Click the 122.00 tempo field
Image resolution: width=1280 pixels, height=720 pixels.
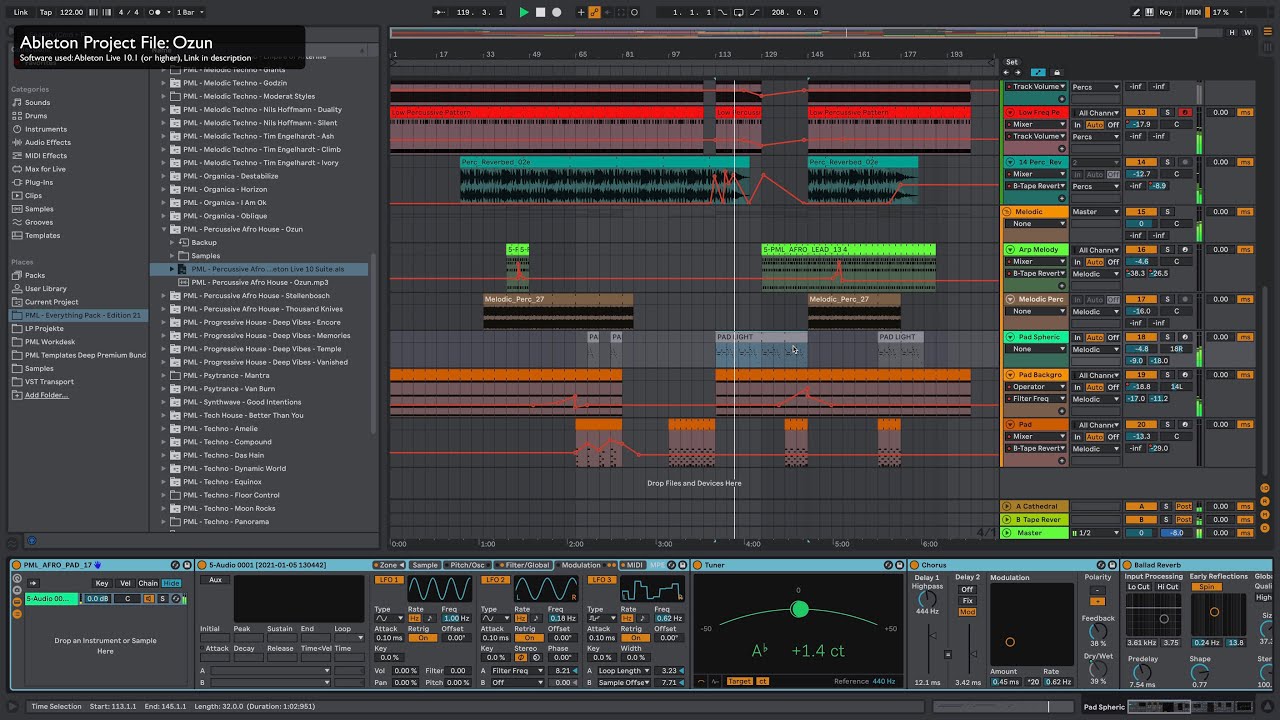[x=72, y=12]
